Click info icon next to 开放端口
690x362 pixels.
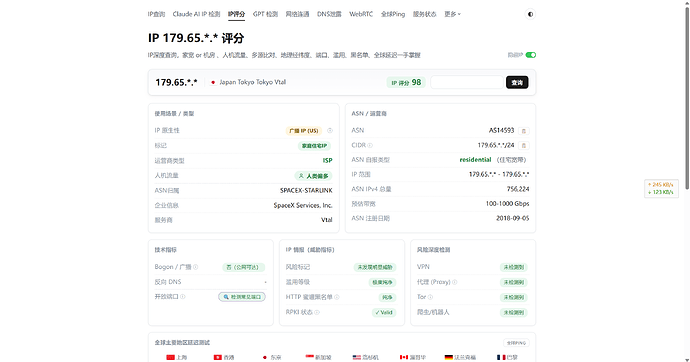pyautogui.click(x=183, y=296)
